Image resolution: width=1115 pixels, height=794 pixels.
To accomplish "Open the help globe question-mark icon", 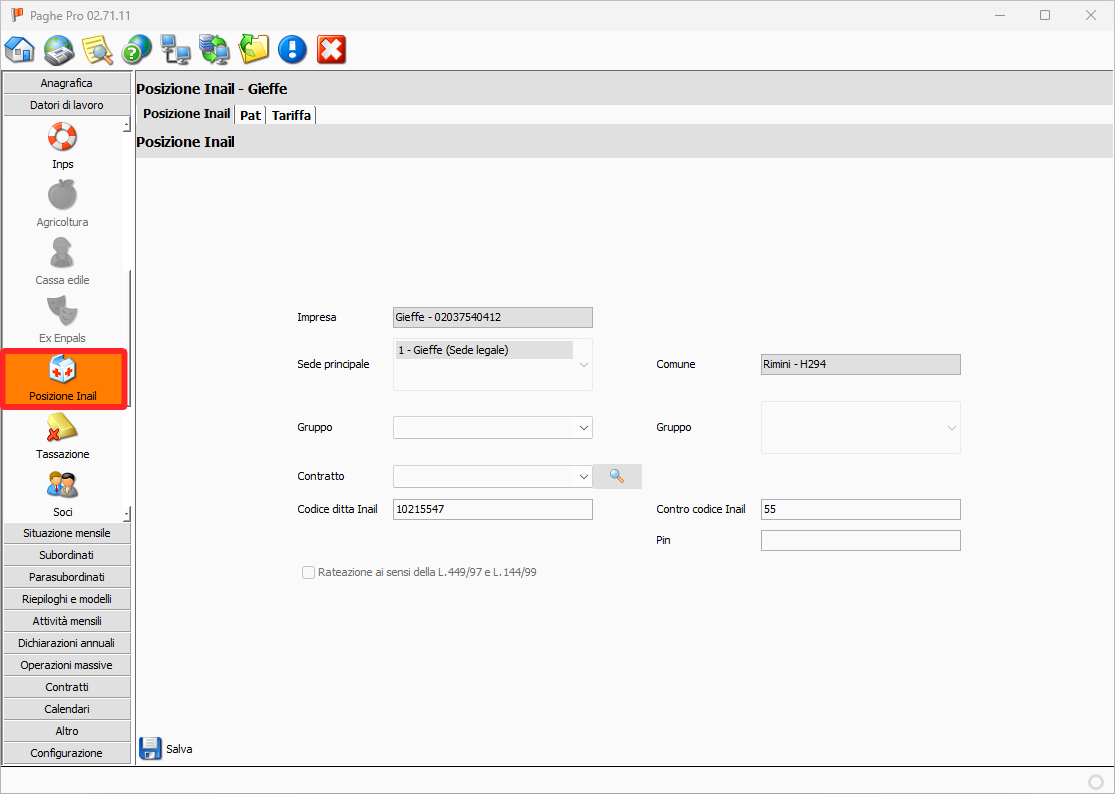I will [137, 49].
